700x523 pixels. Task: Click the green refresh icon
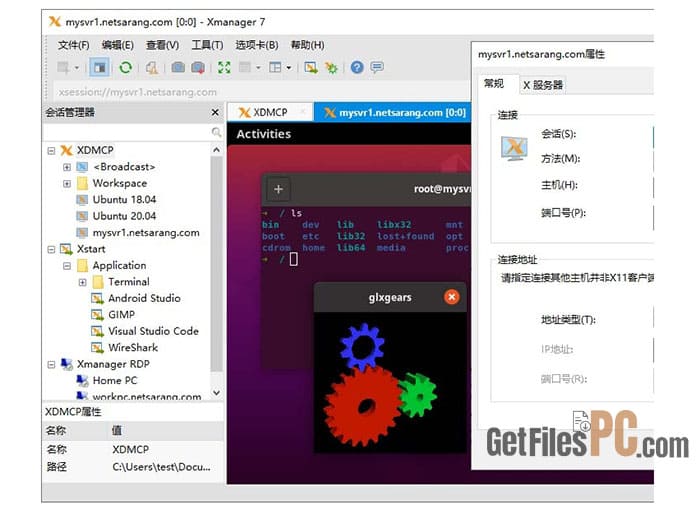pos(125,68)
